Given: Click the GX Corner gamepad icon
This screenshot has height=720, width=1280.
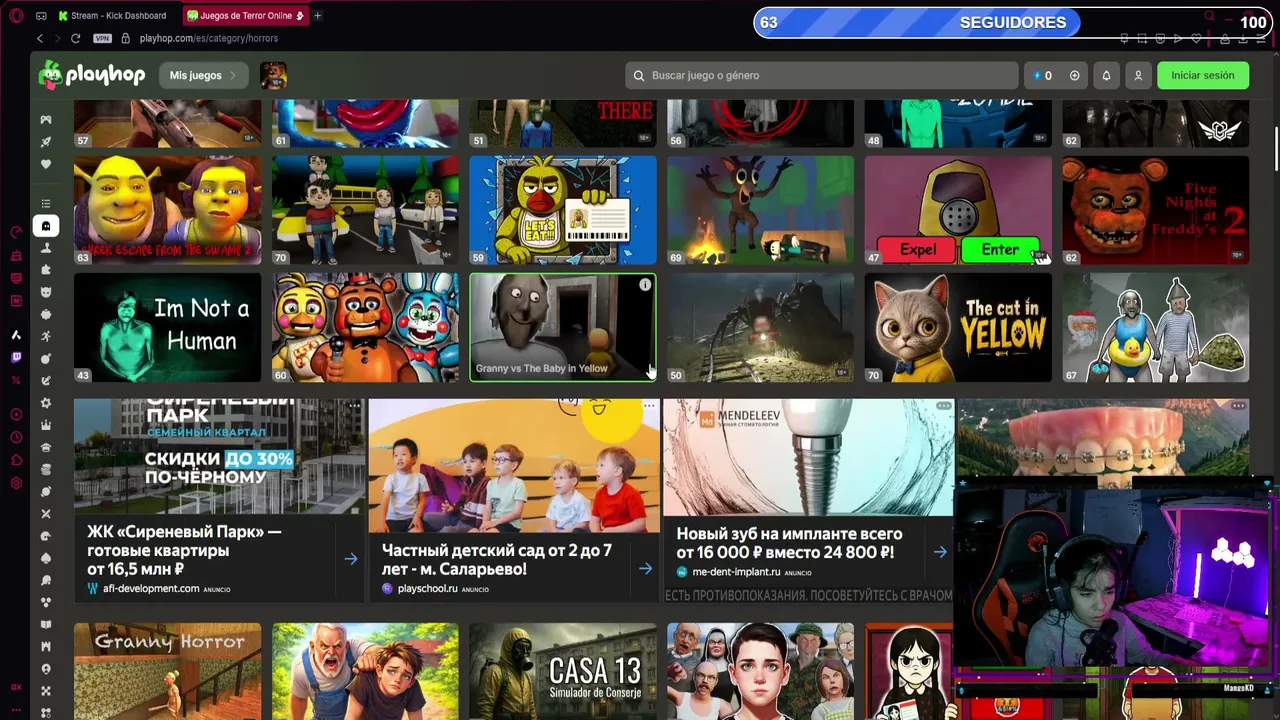Looking at the screenshot, I should coord(41,16).
